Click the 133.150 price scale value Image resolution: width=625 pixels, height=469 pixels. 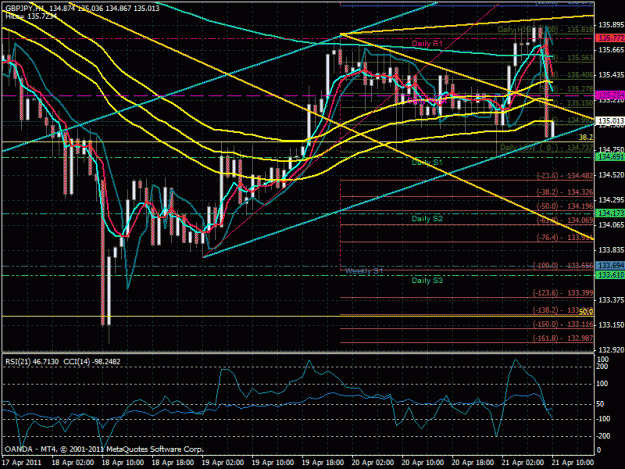[611, 325]
